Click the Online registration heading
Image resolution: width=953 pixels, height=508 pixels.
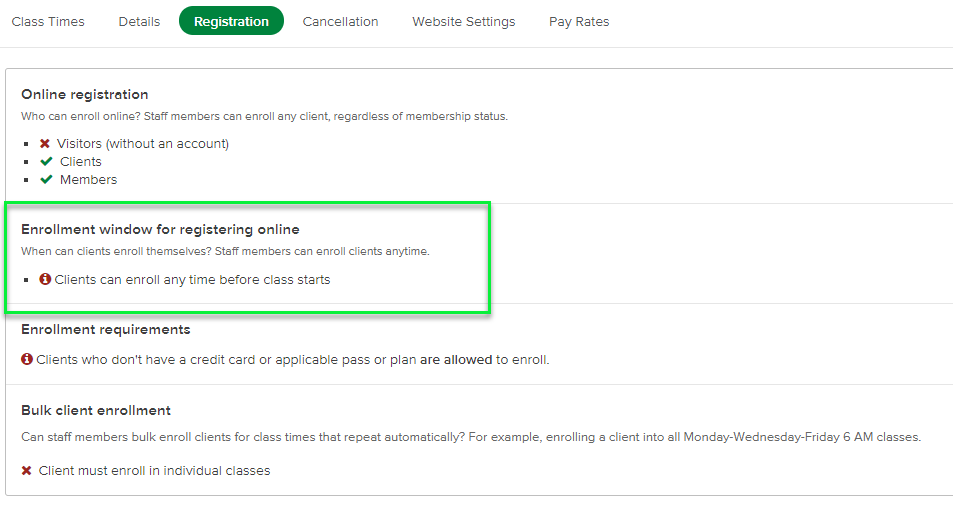click(85, 95)
